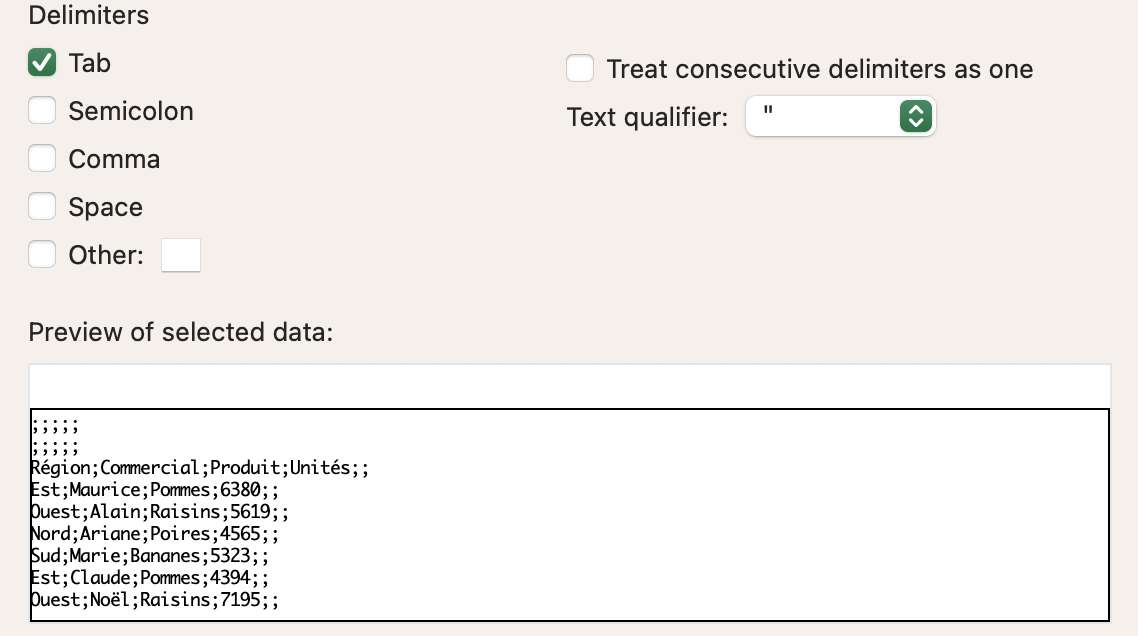Image resolution: width=1138 pixels, height=636 pixels.
Task: Enable Treat consecutive delimiters as one
Action: [580, 69]
